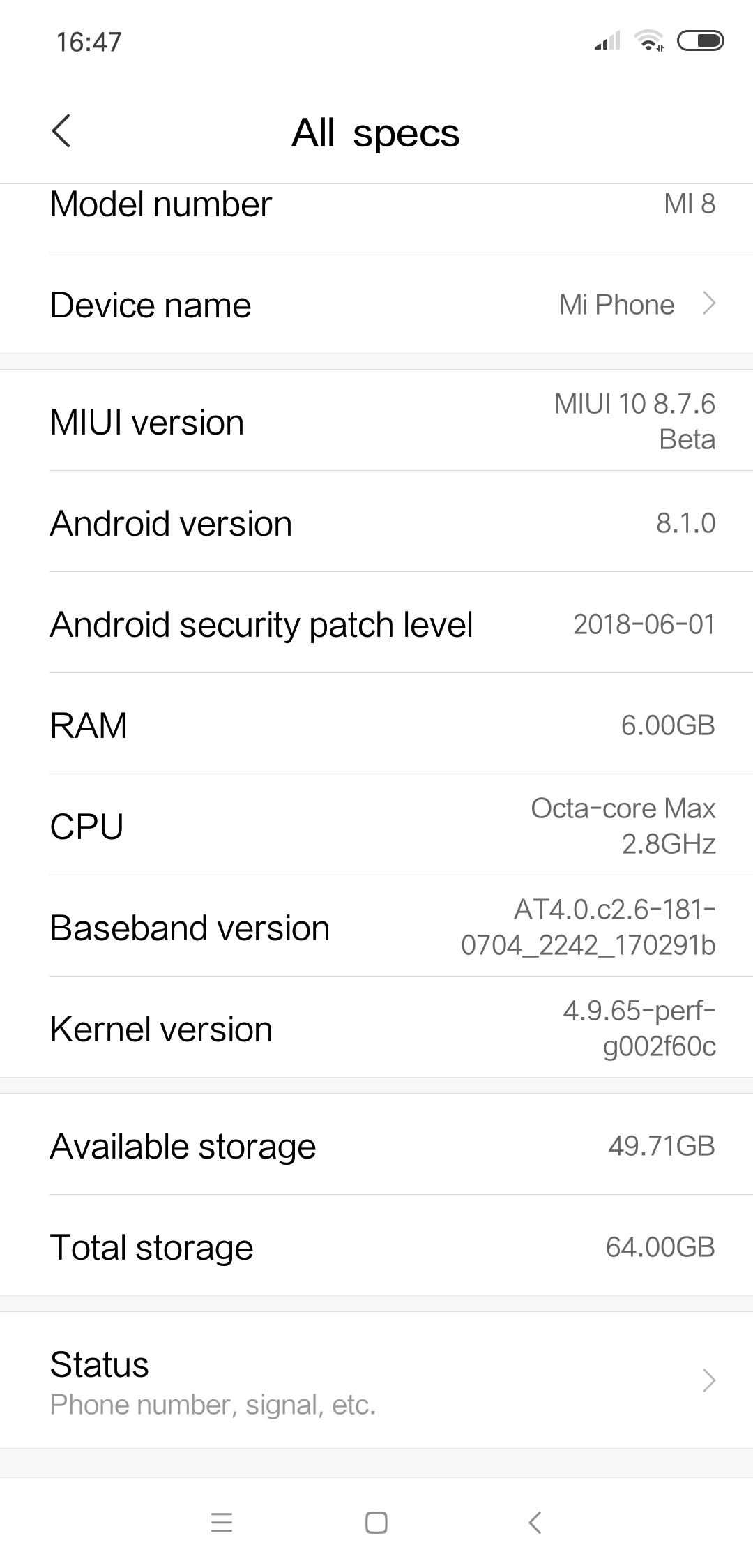Screen dimensions: 753x1568
Task: Tap the back arrow in header
Action: [x=61, y=131]
